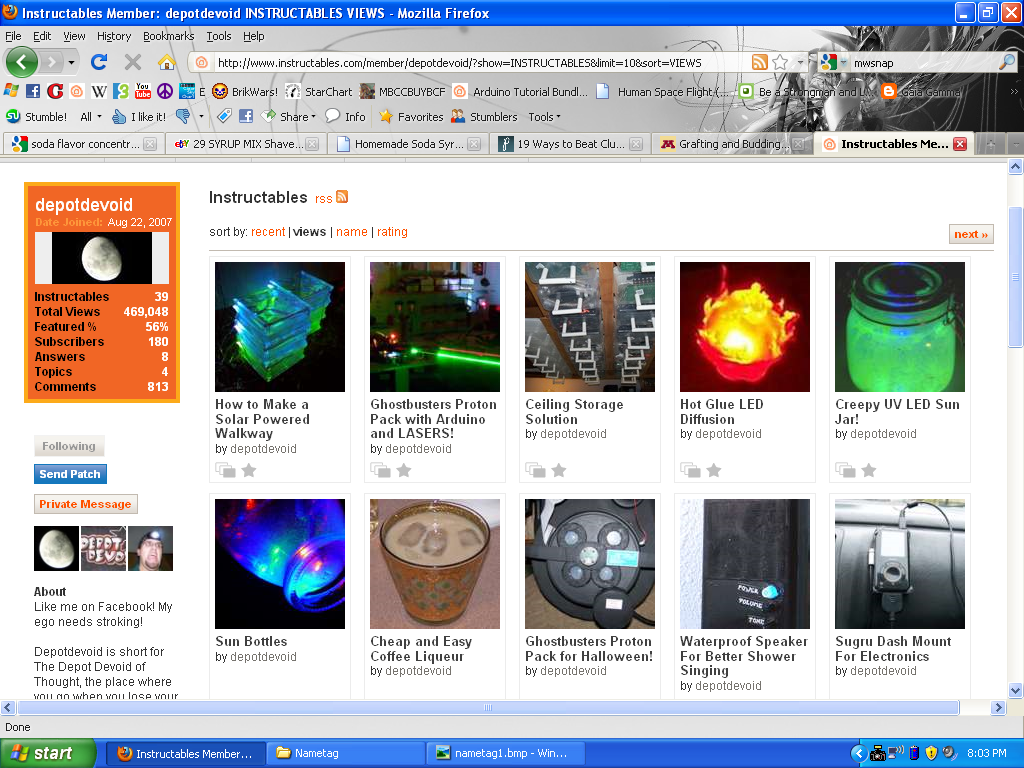Screen dimensions: 1024x768
Task: Go to the next page of instructables
Action: point(970,234)
